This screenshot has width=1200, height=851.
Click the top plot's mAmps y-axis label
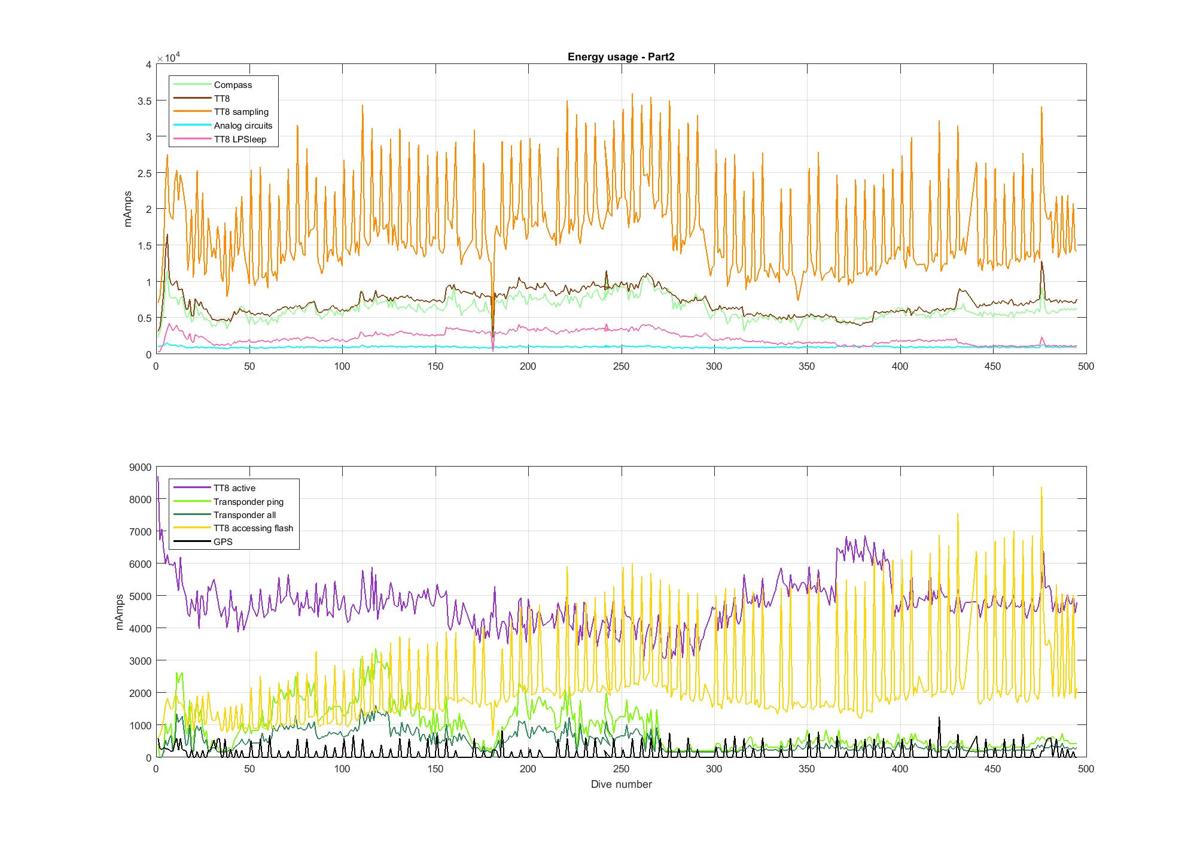pyautogui.click(x=128, y=209)
